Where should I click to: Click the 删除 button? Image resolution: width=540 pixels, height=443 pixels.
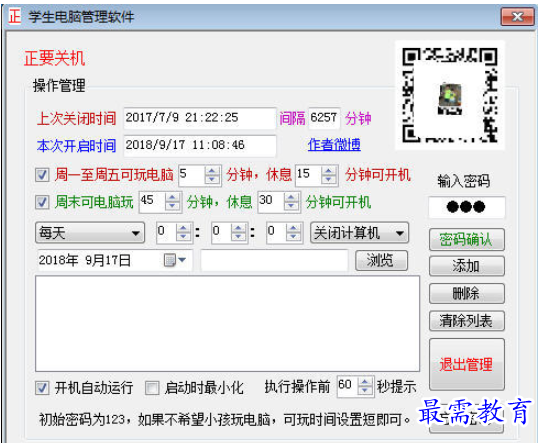pos(467,293)
